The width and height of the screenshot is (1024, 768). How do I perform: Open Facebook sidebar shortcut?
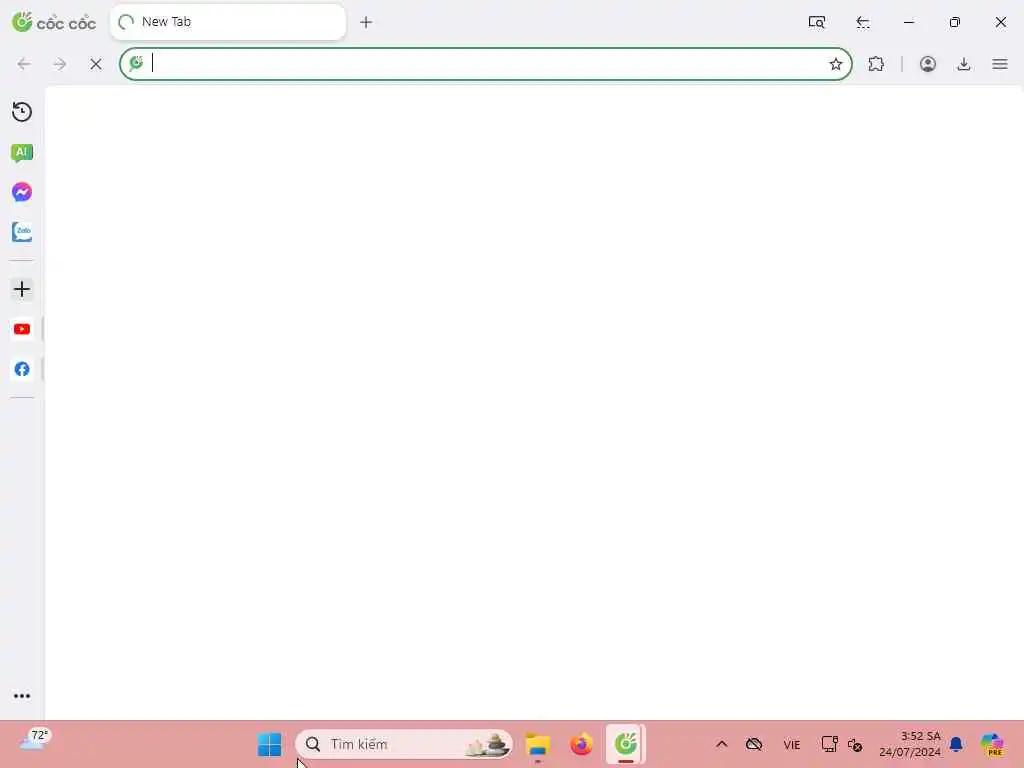(22, 369)
